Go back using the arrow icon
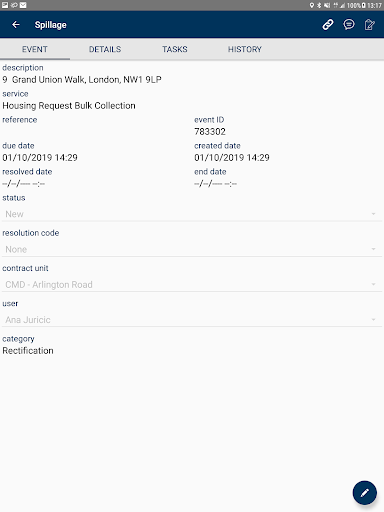Screen dimensions: 384x512 pyautogui.click(x=16, y=25)
